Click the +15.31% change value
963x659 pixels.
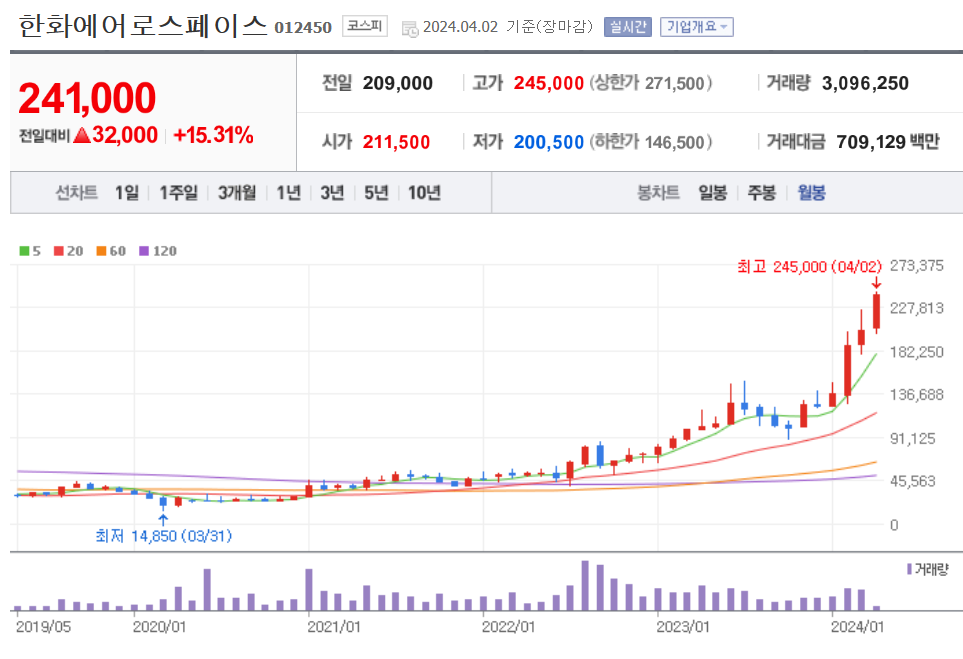(214, 135)
